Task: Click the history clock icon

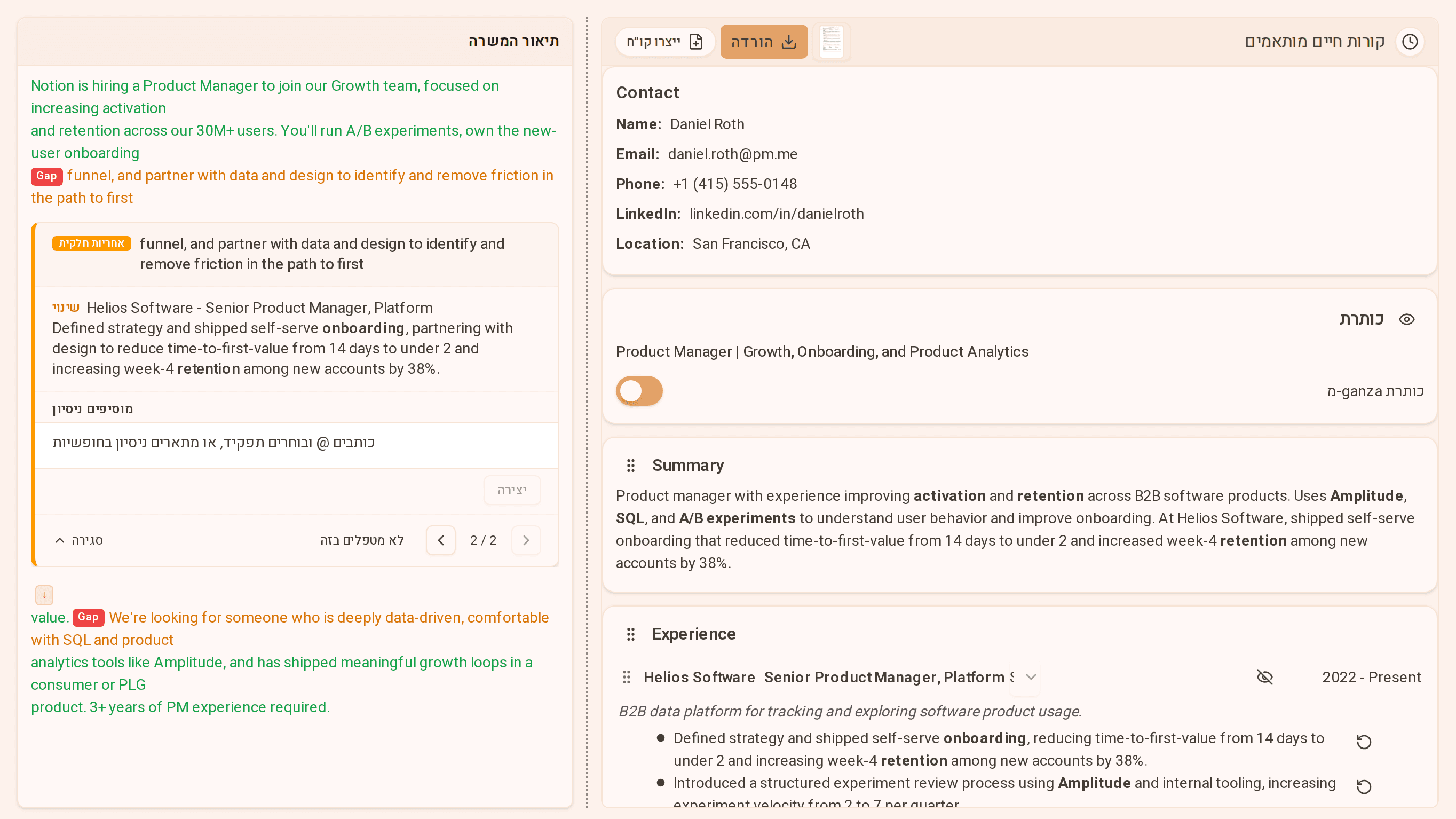Action: [x=1410, y=42]
